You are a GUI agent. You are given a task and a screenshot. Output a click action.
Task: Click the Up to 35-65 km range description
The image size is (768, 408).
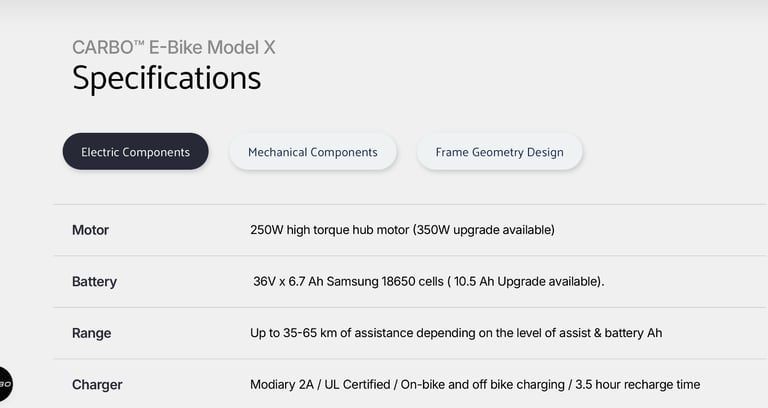pos(456,333)
